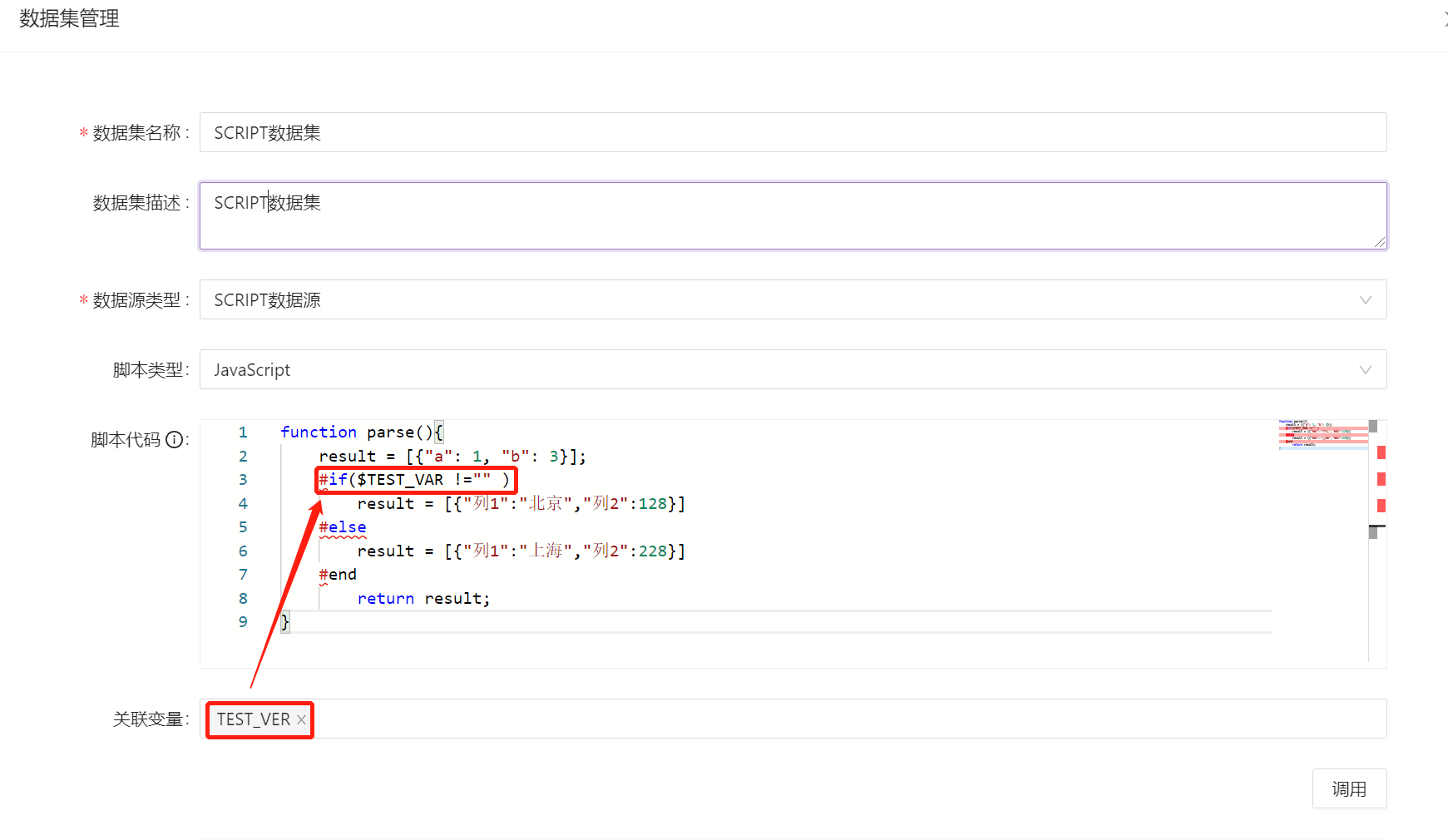The image size is (1448, 840).
Task: Click the line containing 上海
Action: [521, 551]
